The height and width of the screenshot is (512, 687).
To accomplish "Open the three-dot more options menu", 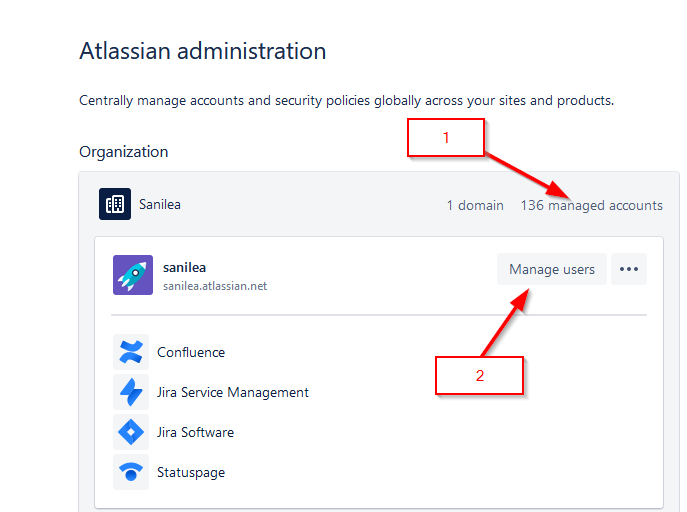I will [629, 269].
